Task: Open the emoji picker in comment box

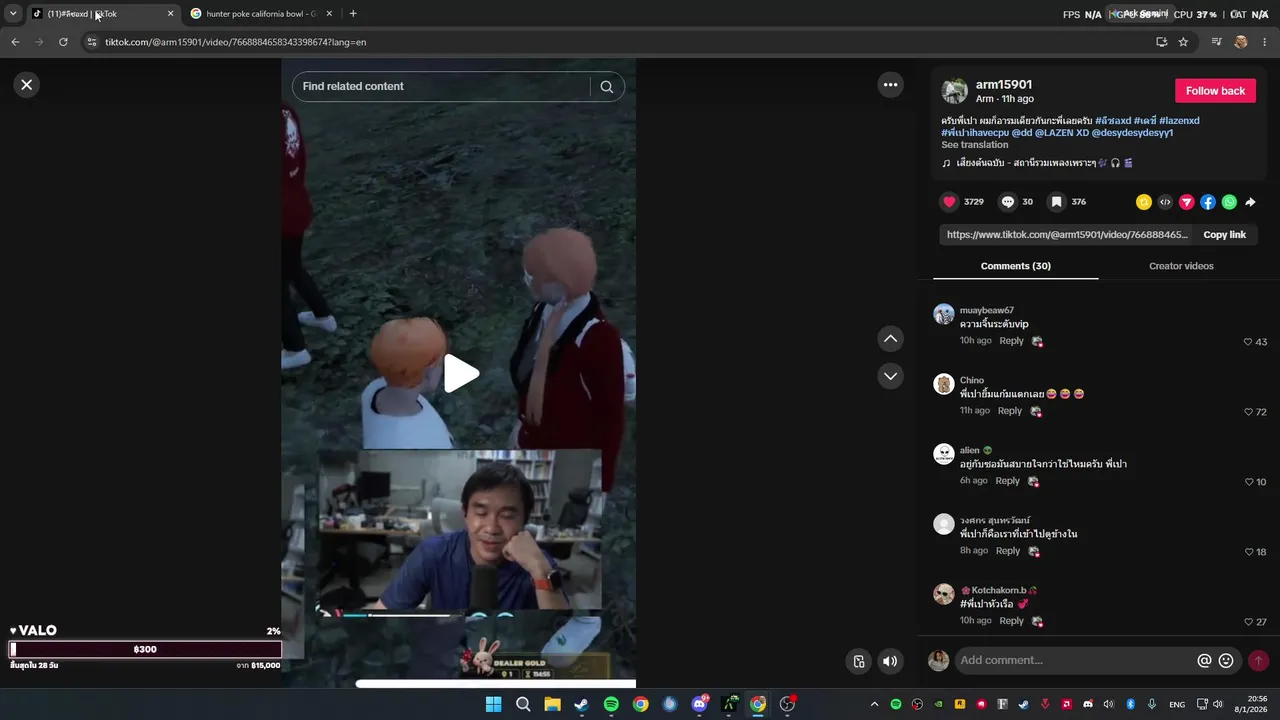Action: [x=1226, y=661]
